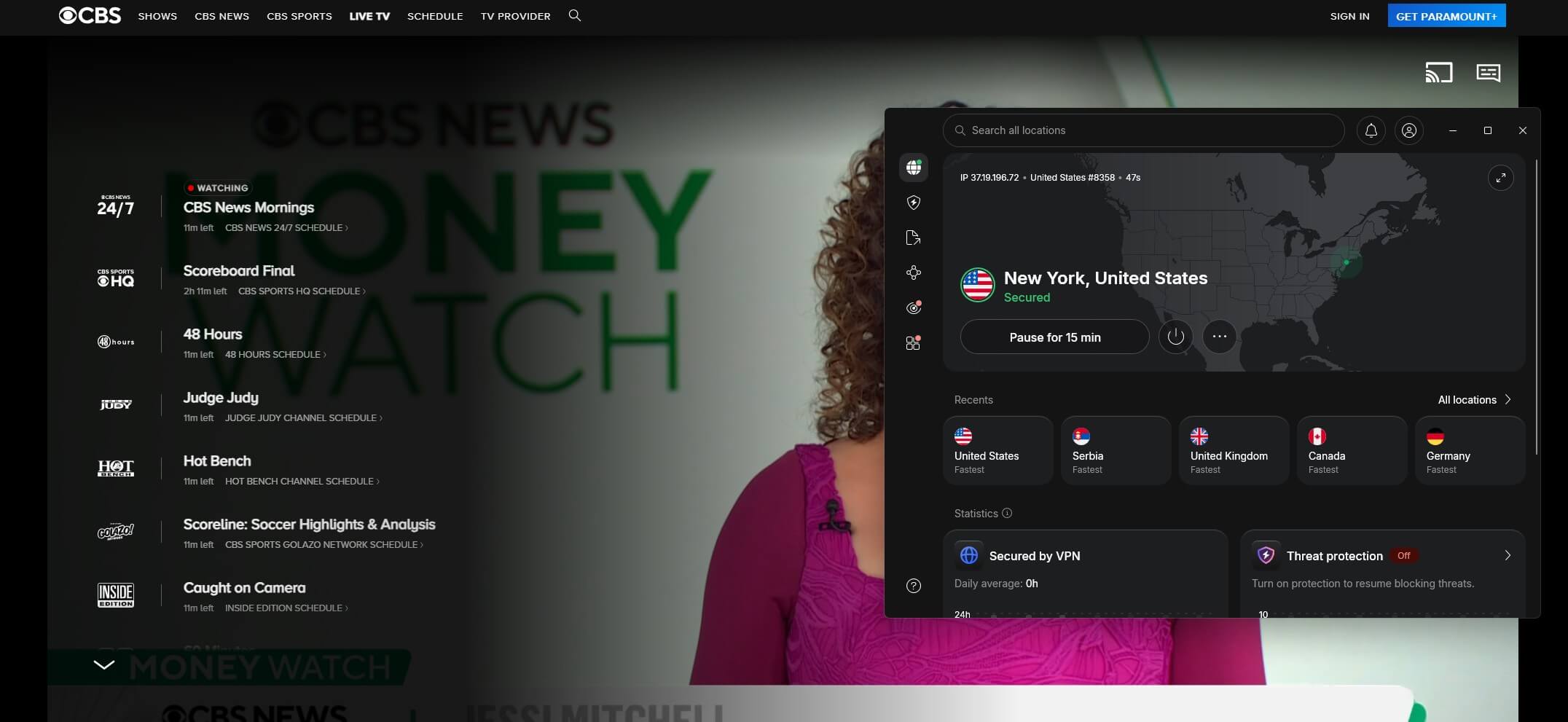Click the CBS News 24/7 channel logo
This screenshot has width=1568, height=722.
pyautogui.click(x=116, y=207)
